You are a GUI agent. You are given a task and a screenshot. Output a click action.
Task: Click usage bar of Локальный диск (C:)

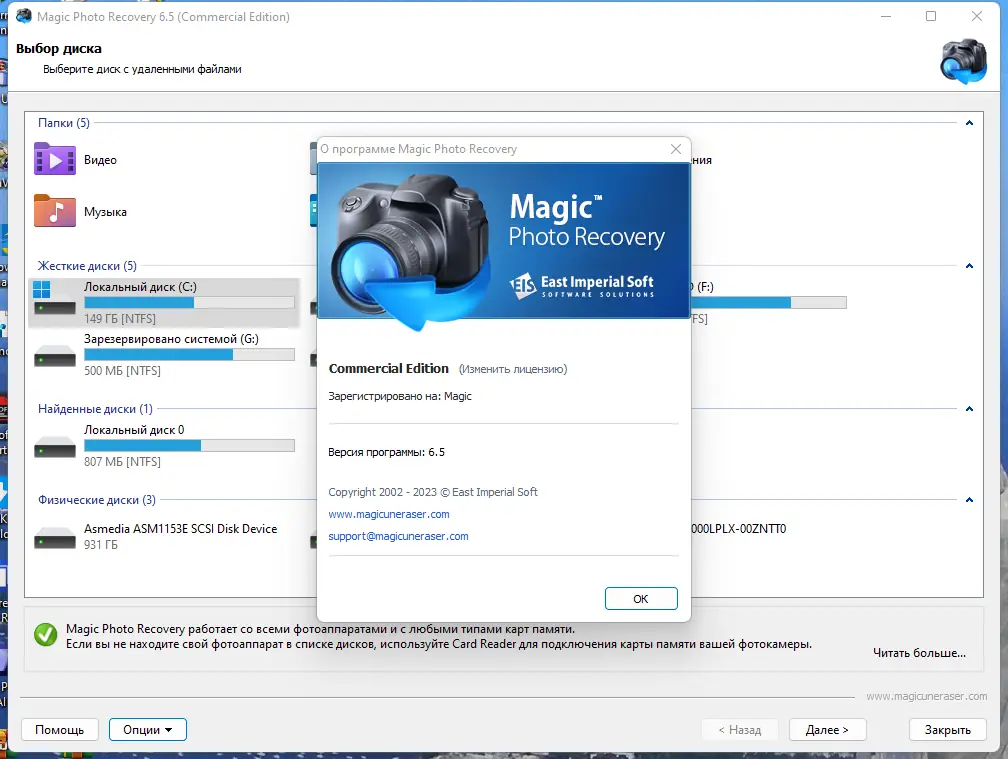click(189, 303)
